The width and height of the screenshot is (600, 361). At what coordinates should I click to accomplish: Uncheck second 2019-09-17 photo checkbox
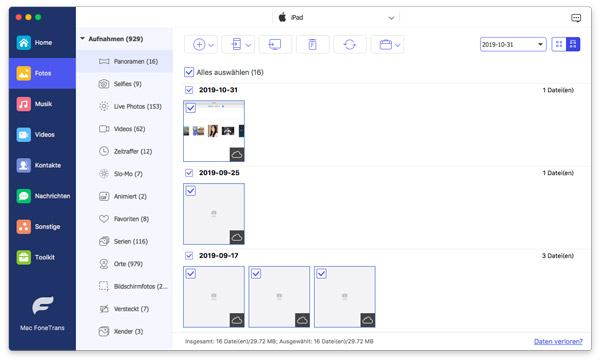256,274
